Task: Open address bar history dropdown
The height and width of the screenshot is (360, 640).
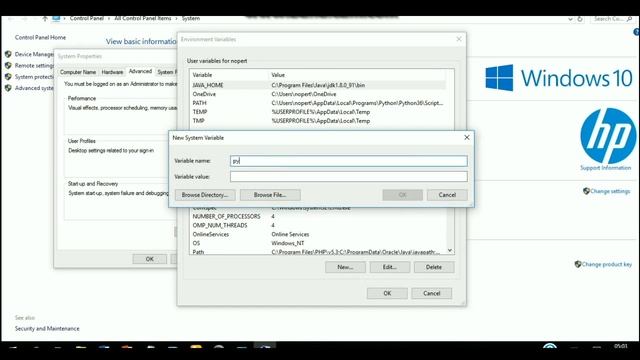Action: tap(570, 19)
